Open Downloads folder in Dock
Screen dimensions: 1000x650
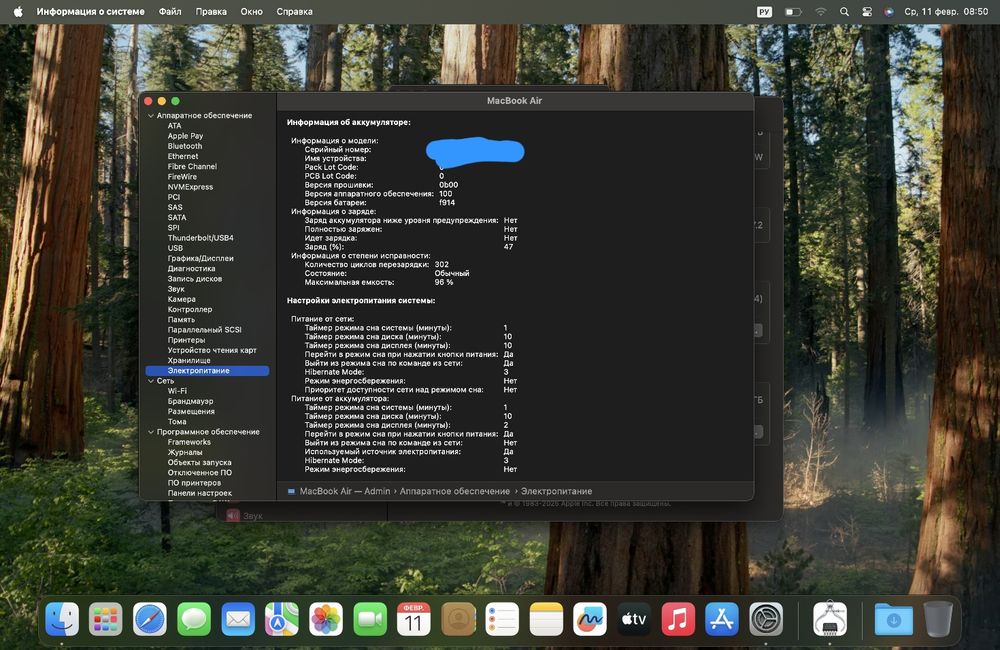coord(893,619)
